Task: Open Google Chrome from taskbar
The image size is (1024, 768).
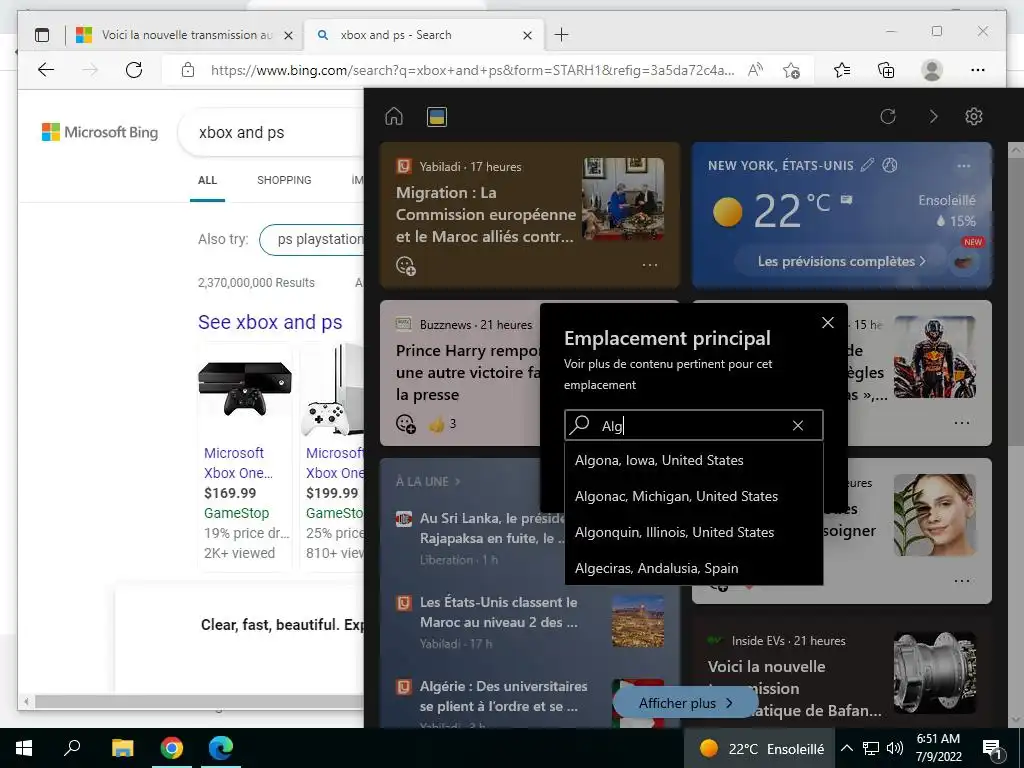Action: (x=172, y=748)
